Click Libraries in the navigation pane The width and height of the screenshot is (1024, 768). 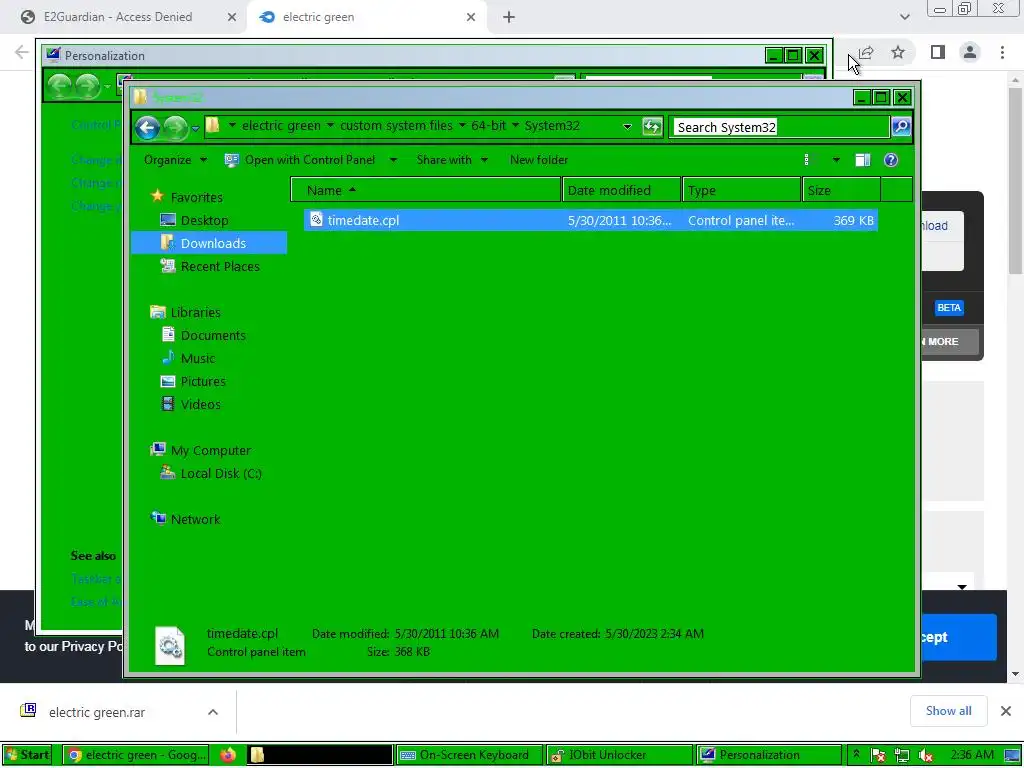195,312
